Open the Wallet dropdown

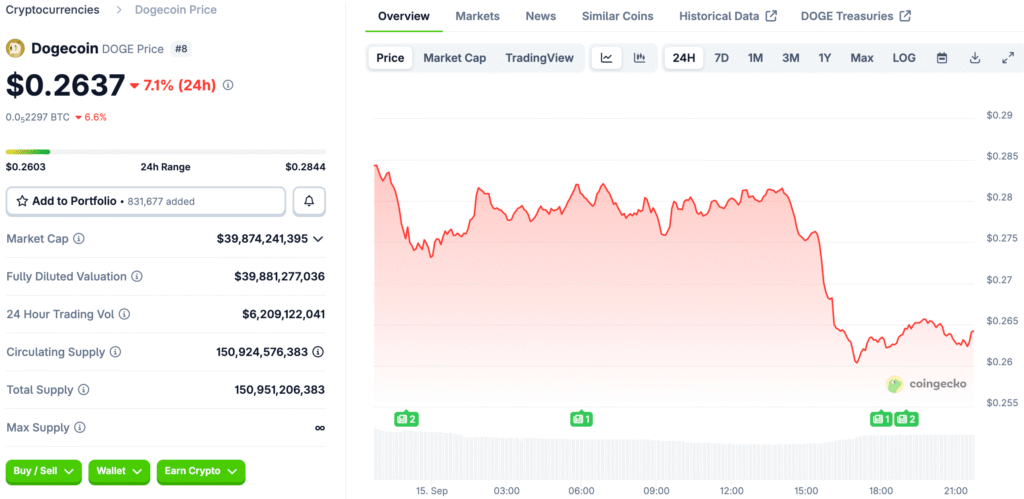pos(119,472)
